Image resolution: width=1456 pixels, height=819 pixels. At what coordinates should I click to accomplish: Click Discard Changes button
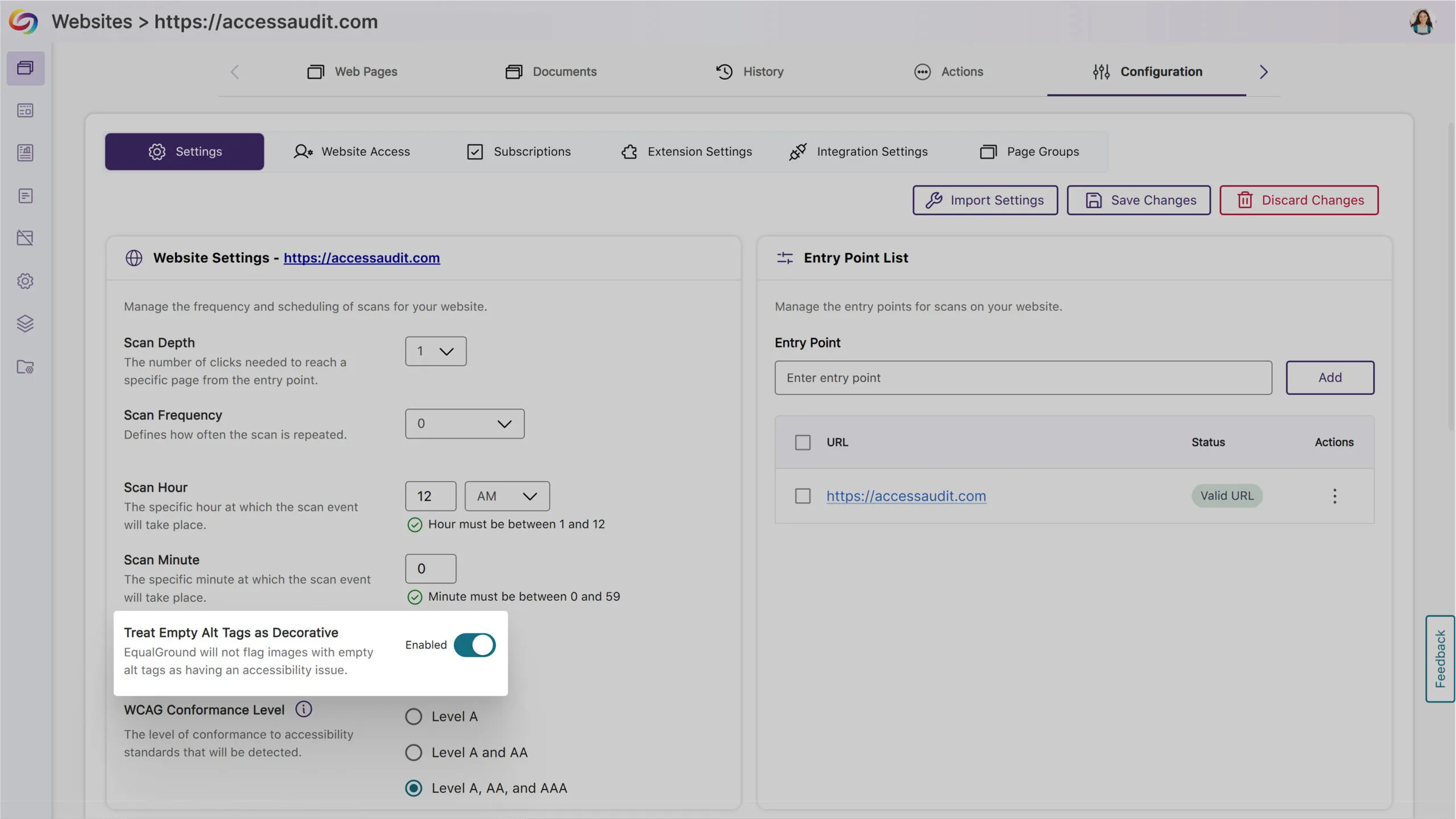click(1299, 200)
